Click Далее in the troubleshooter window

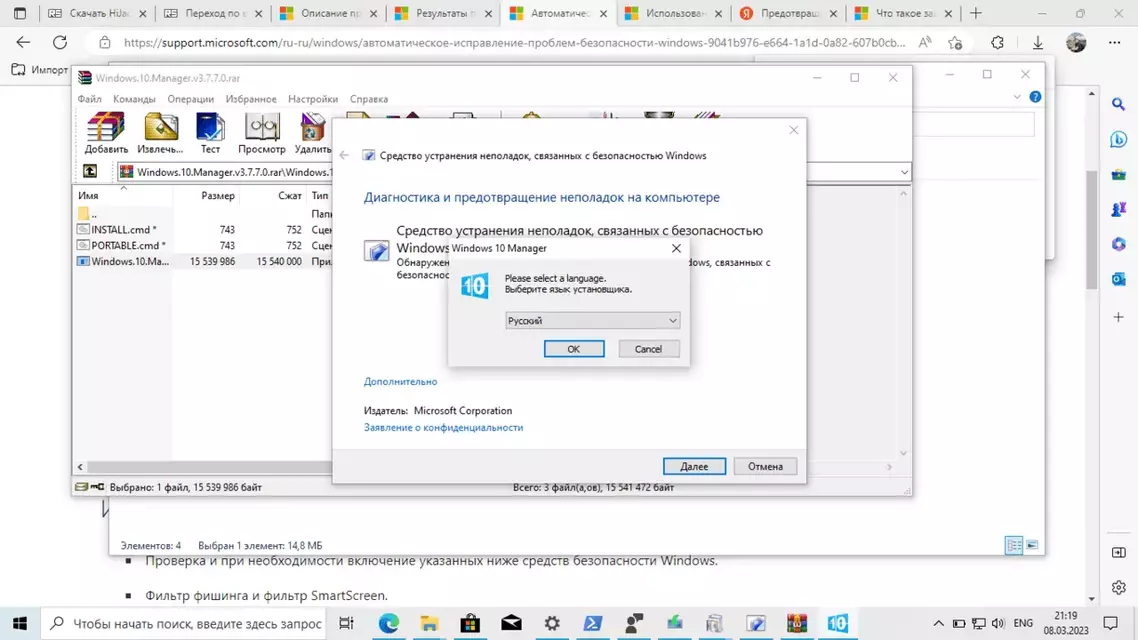pos(694,467)
